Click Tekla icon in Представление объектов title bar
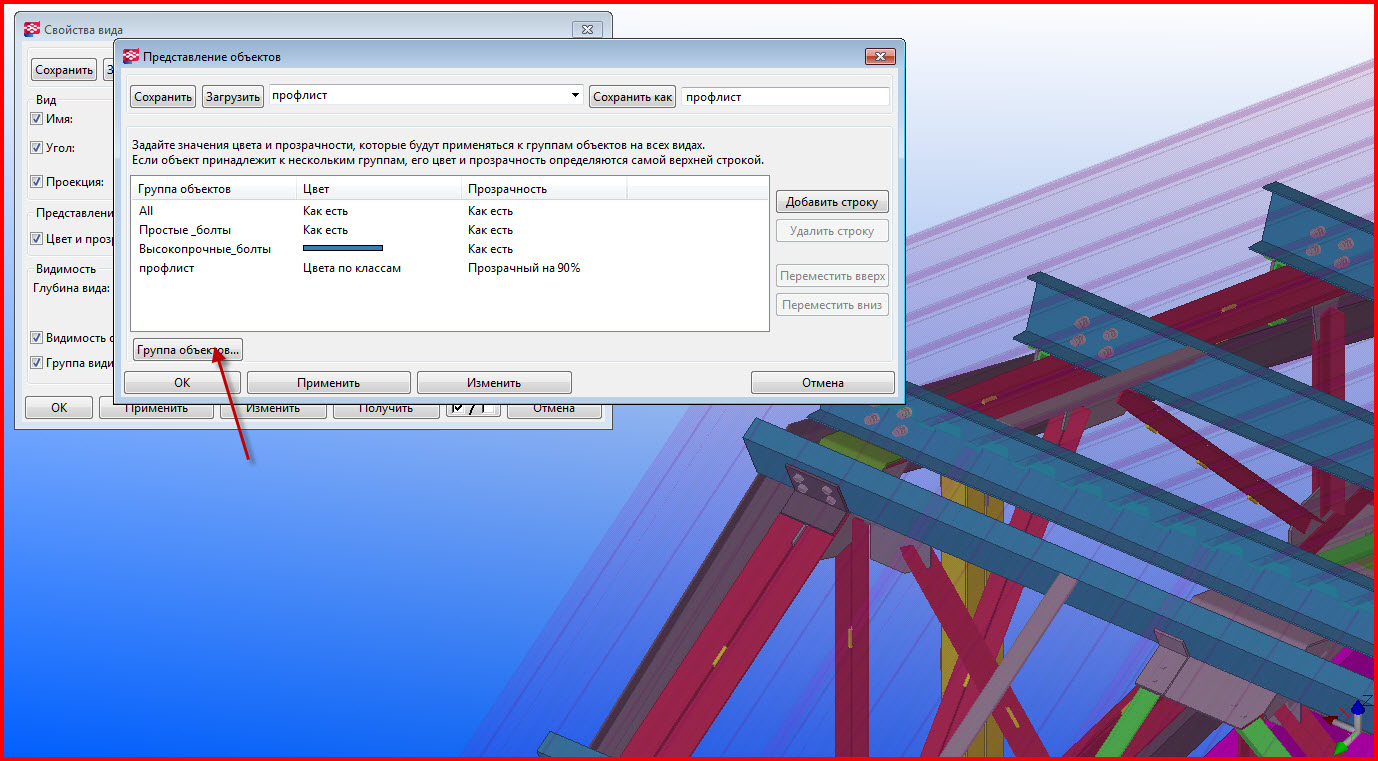The width and height of the screenshot is (1378, 761). pyautogui.click(x=131, y=57)
